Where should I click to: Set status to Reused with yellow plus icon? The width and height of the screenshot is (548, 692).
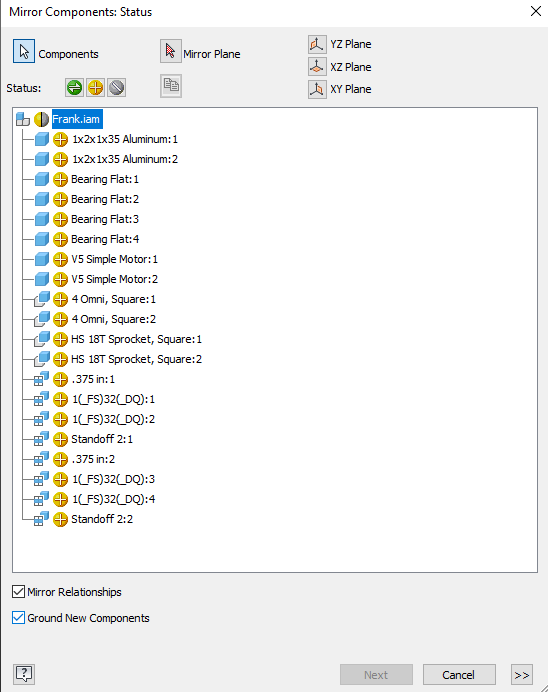pyautogui.click(x=95, y=87)
